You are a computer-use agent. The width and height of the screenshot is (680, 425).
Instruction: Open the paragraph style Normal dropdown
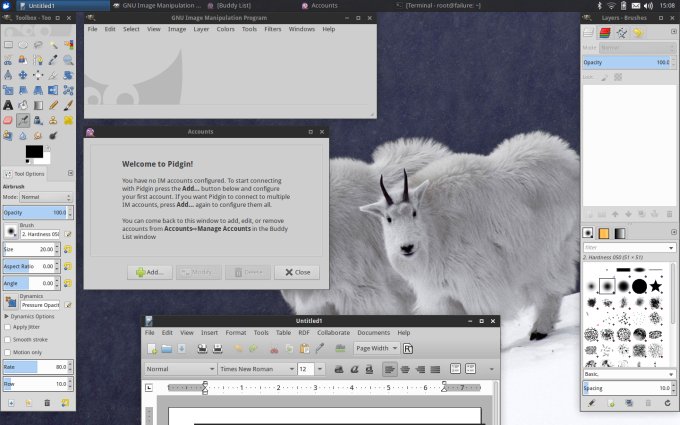(x=180, y=369)
